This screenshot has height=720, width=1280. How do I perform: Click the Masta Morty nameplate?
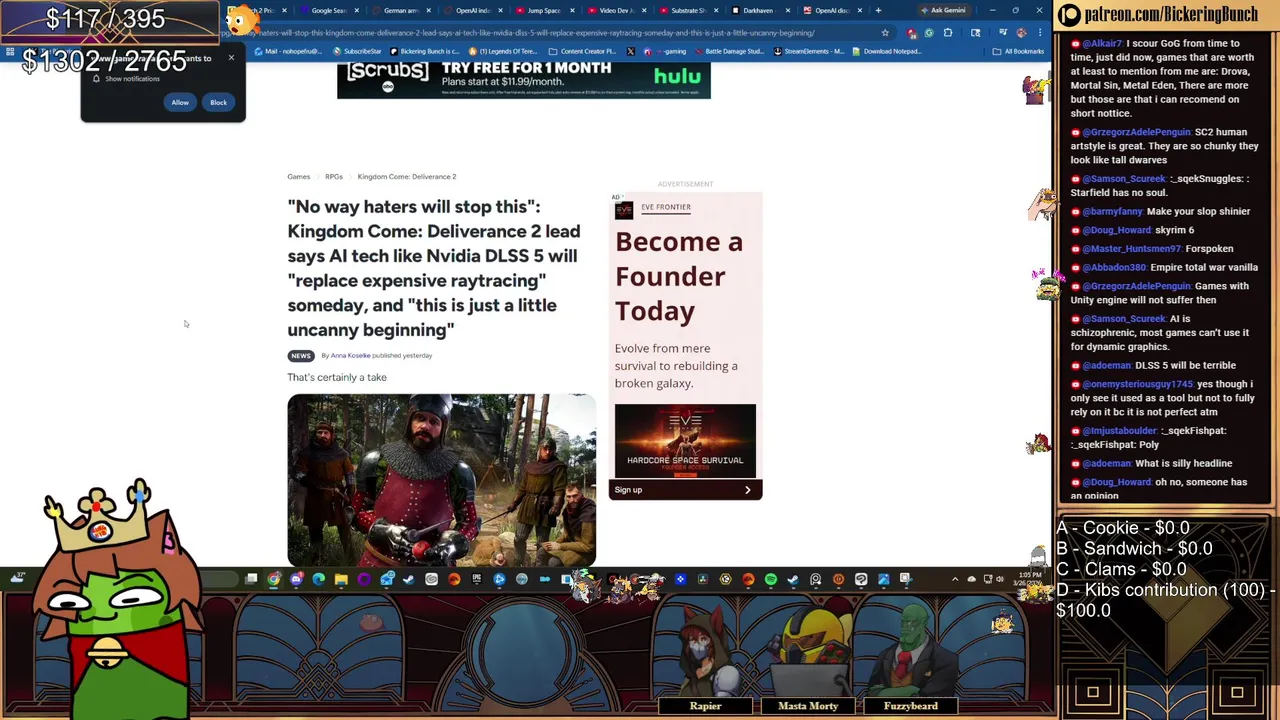pyautogui.click(x=808, y=706)
